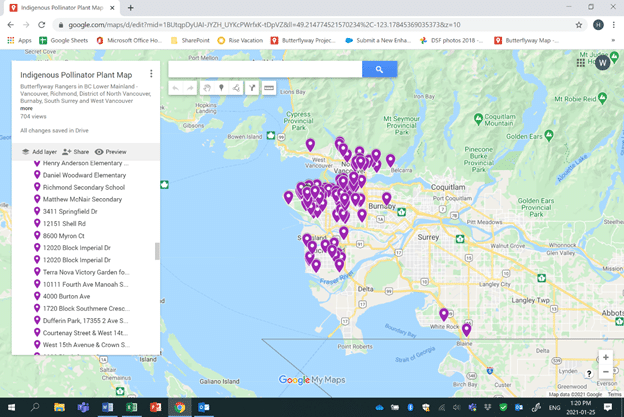Reload the page in Chrome
Viewport: 624px width, 417px height.
coord(41,25)
